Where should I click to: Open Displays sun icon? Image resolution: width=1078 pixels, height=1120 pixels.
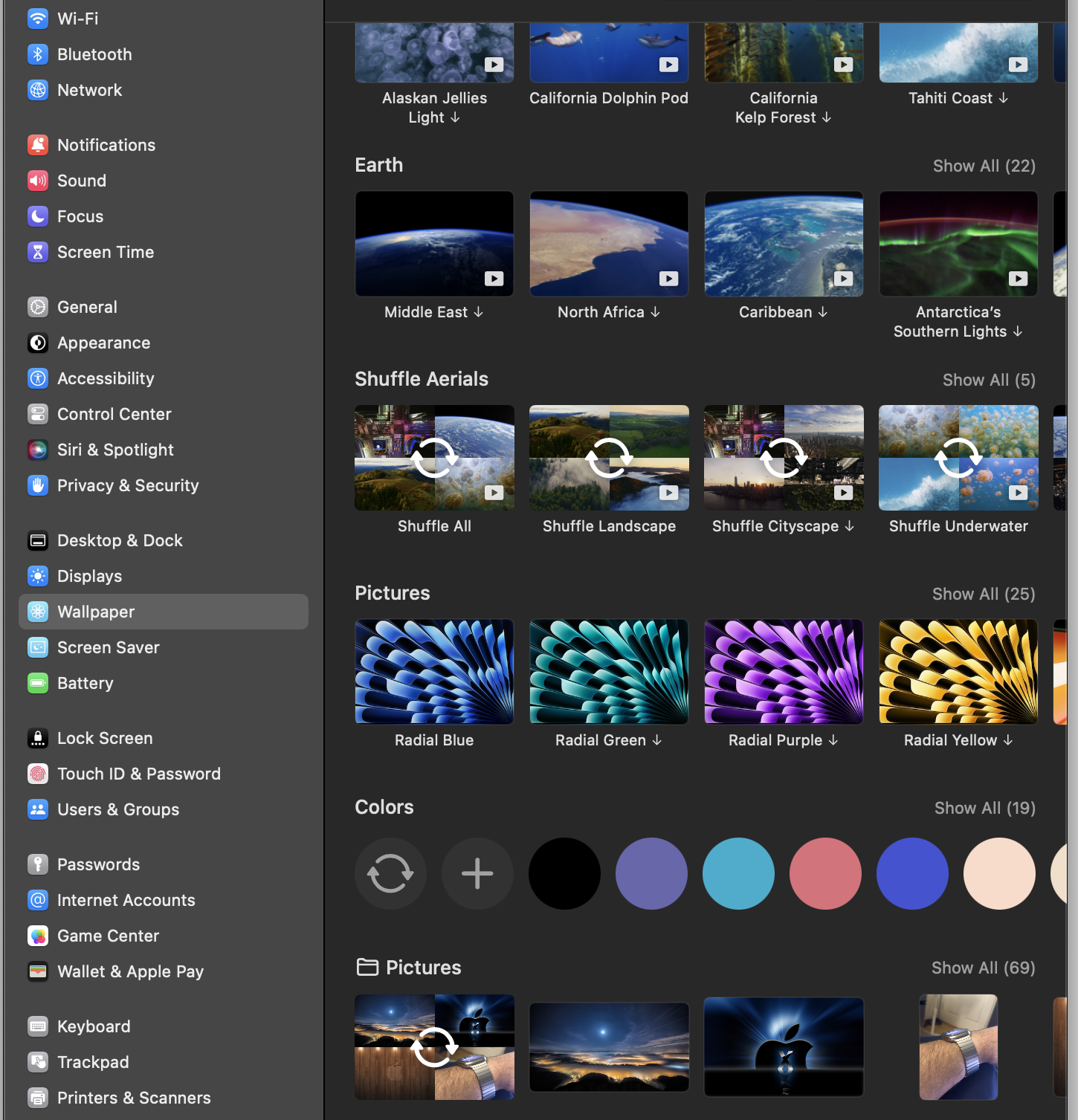(x=38, y=576)
